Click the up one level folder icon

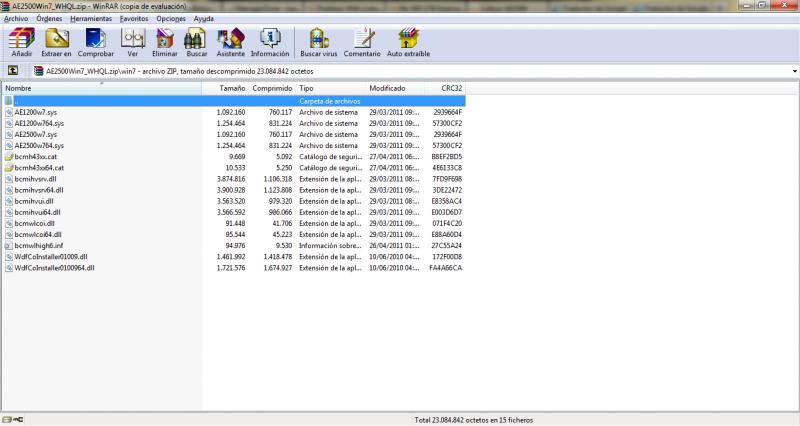coord(13,71)
